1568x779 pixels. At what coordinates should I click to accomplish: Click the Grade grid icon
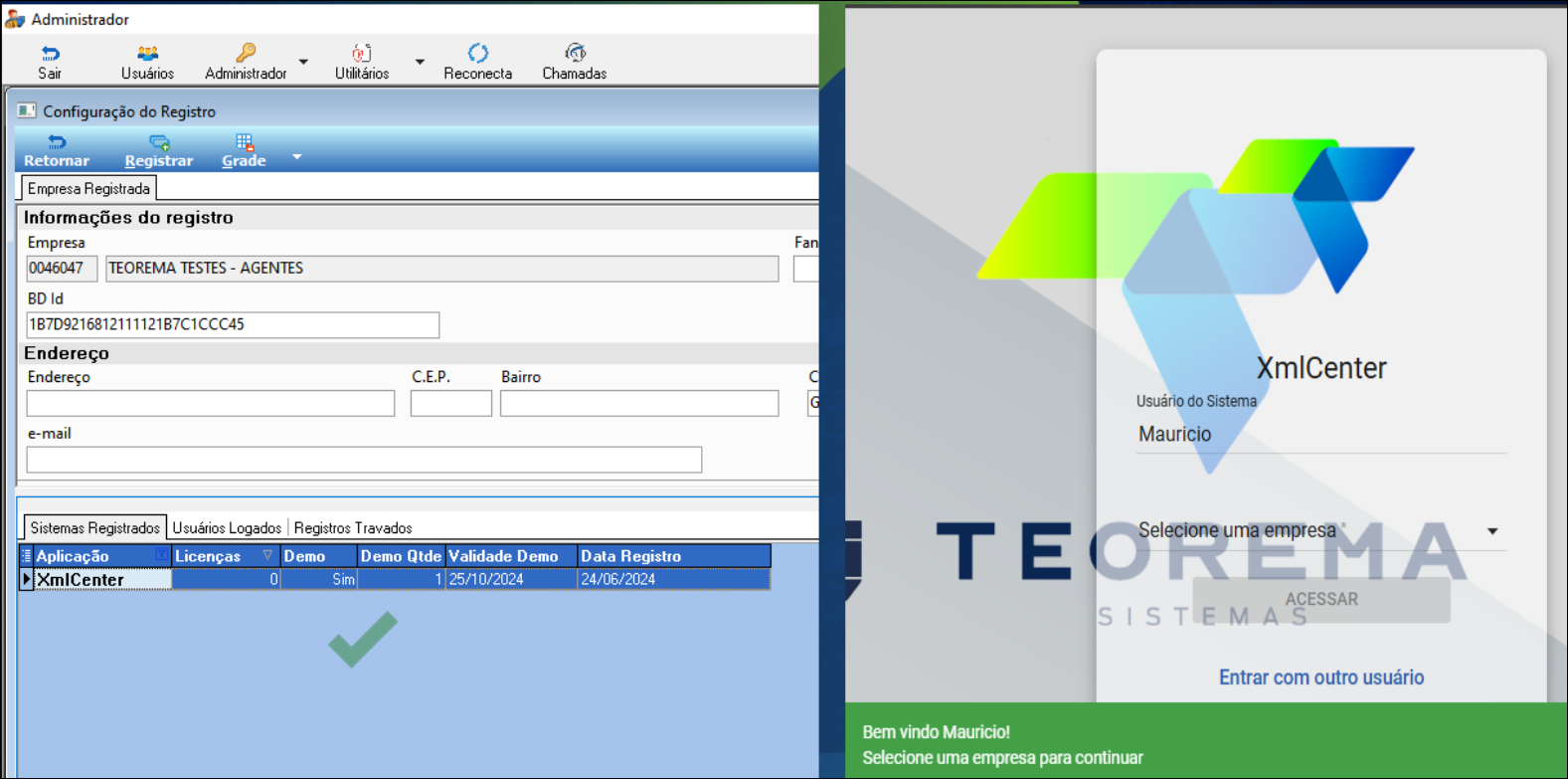(x=244, y=143)
